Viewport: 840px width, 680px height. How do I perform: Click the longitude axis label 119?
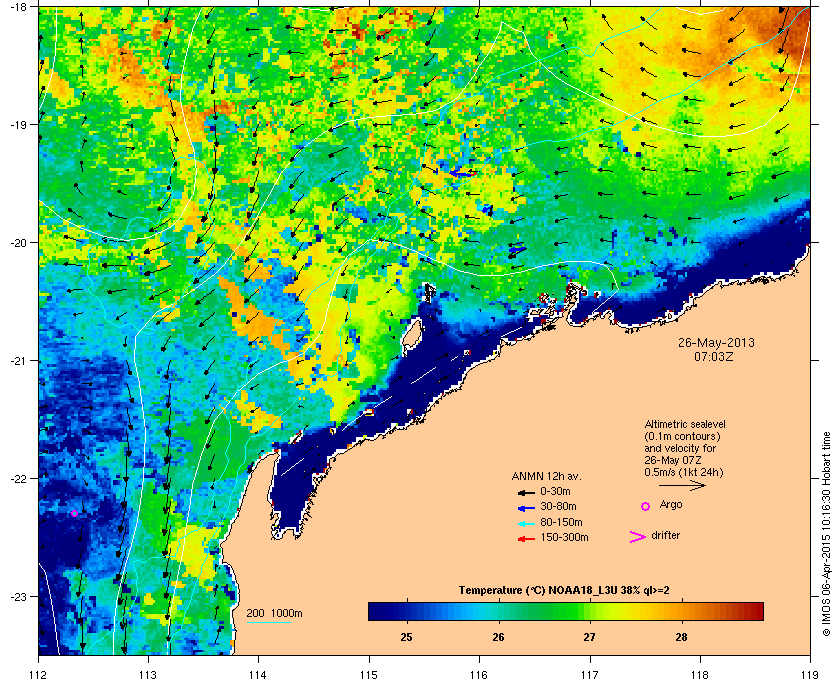coord(810,674)
